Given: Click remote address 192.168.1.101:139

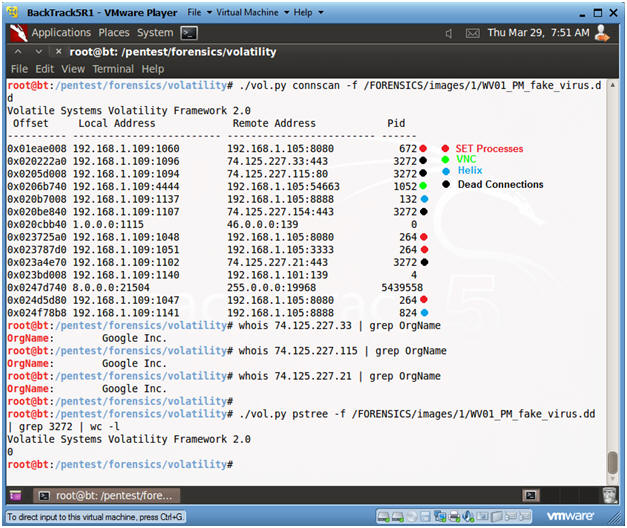Looking at the screenshot, I should pyautogui.click(x=278, y=275).
